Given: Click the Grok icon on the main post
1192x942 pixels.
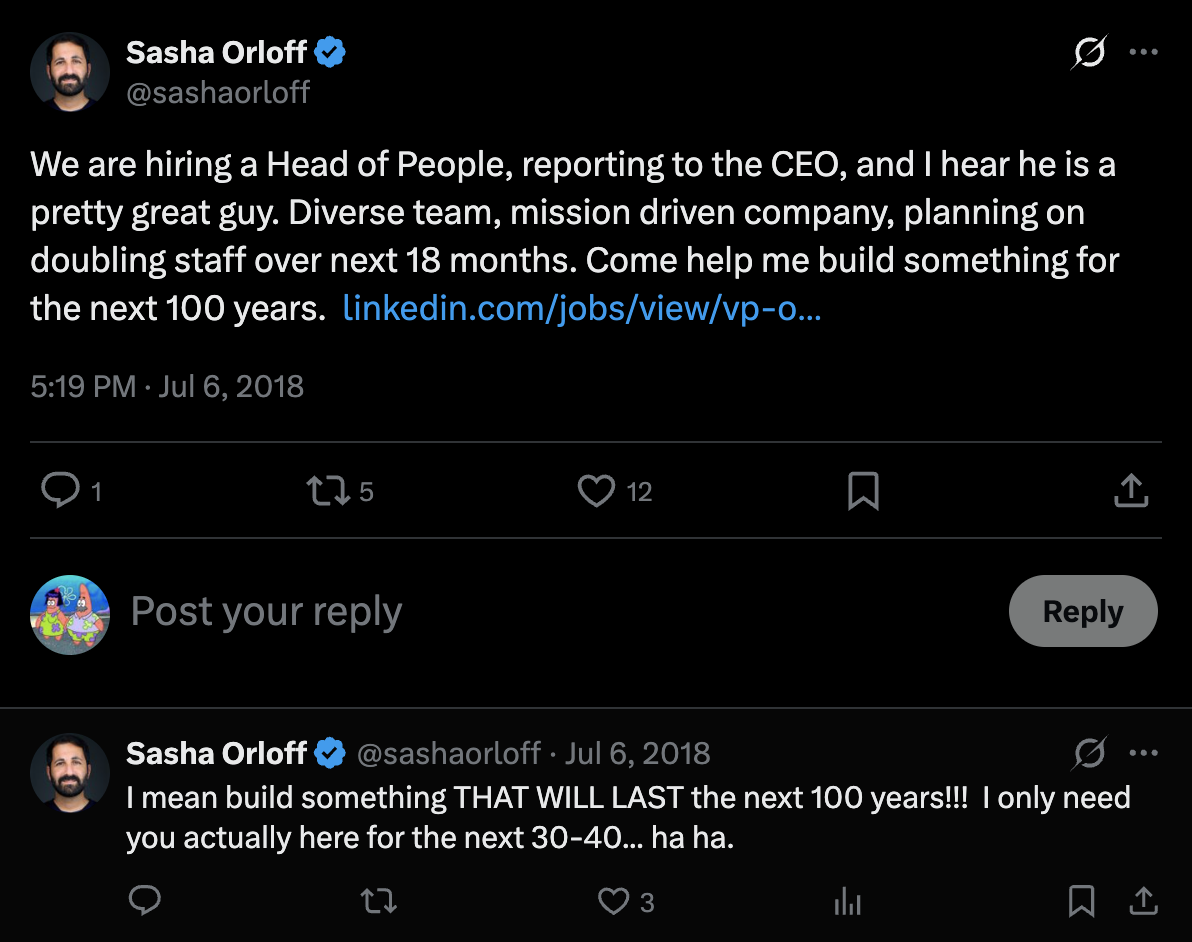Looking at the screenshot, I should (x=1089, y=52).
